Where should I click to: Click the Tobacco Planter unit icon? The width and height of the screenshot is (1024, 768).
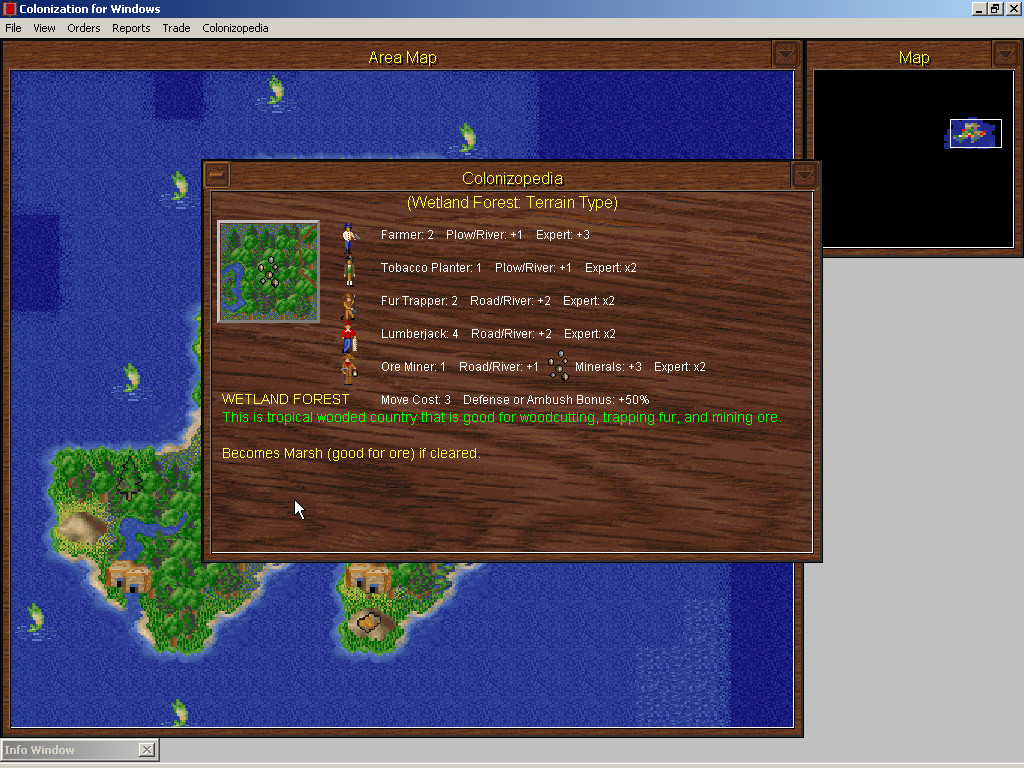click(349, 270)
